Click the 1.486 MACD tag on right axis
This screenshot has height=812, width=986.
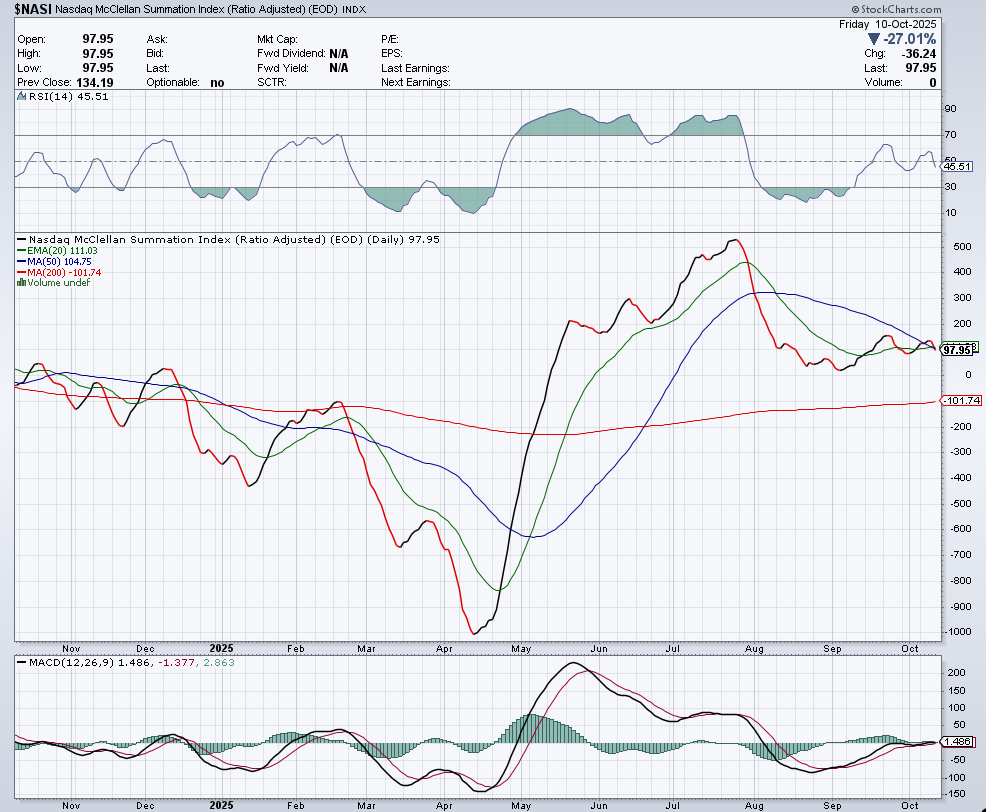(958, 742)
